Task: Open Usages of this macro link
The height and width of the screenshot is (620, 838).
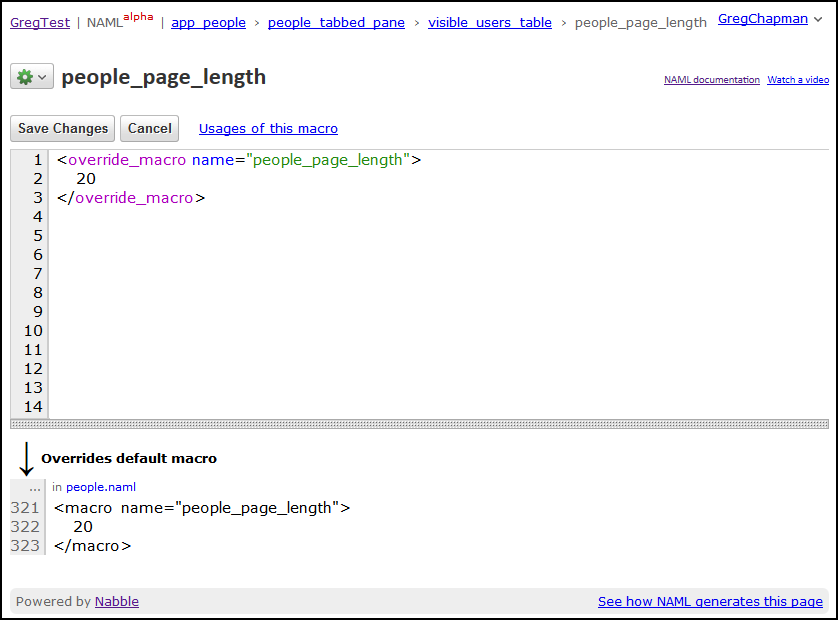Action: (x=268, y=128)
